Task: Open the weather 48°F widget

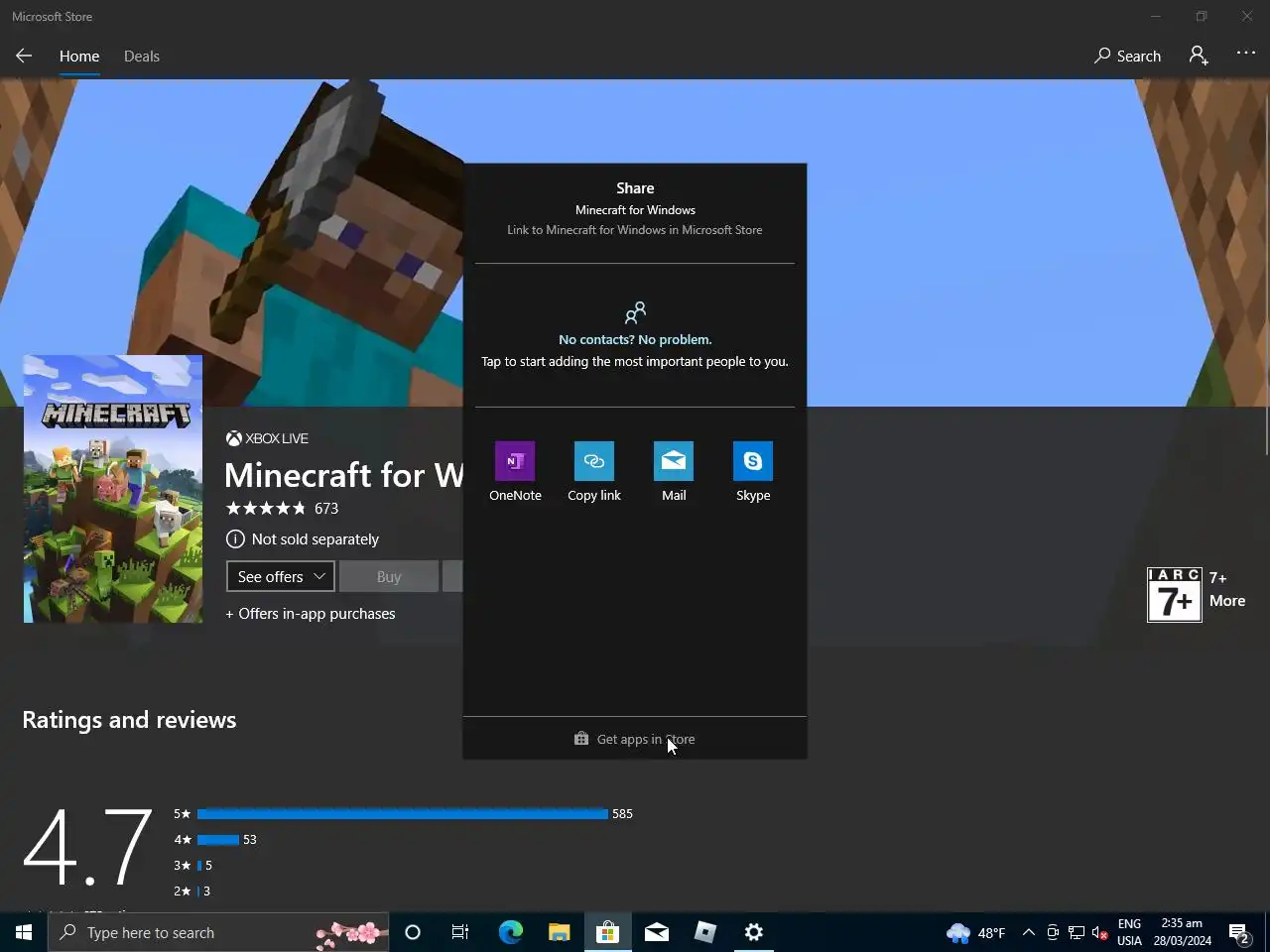Action: pyautogui.click(x=976, y=932)
